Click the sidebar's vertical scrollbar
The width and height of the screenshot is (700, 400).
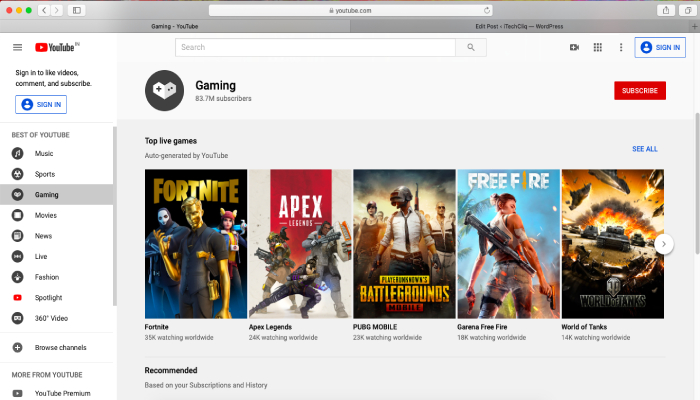coord(115,217)
